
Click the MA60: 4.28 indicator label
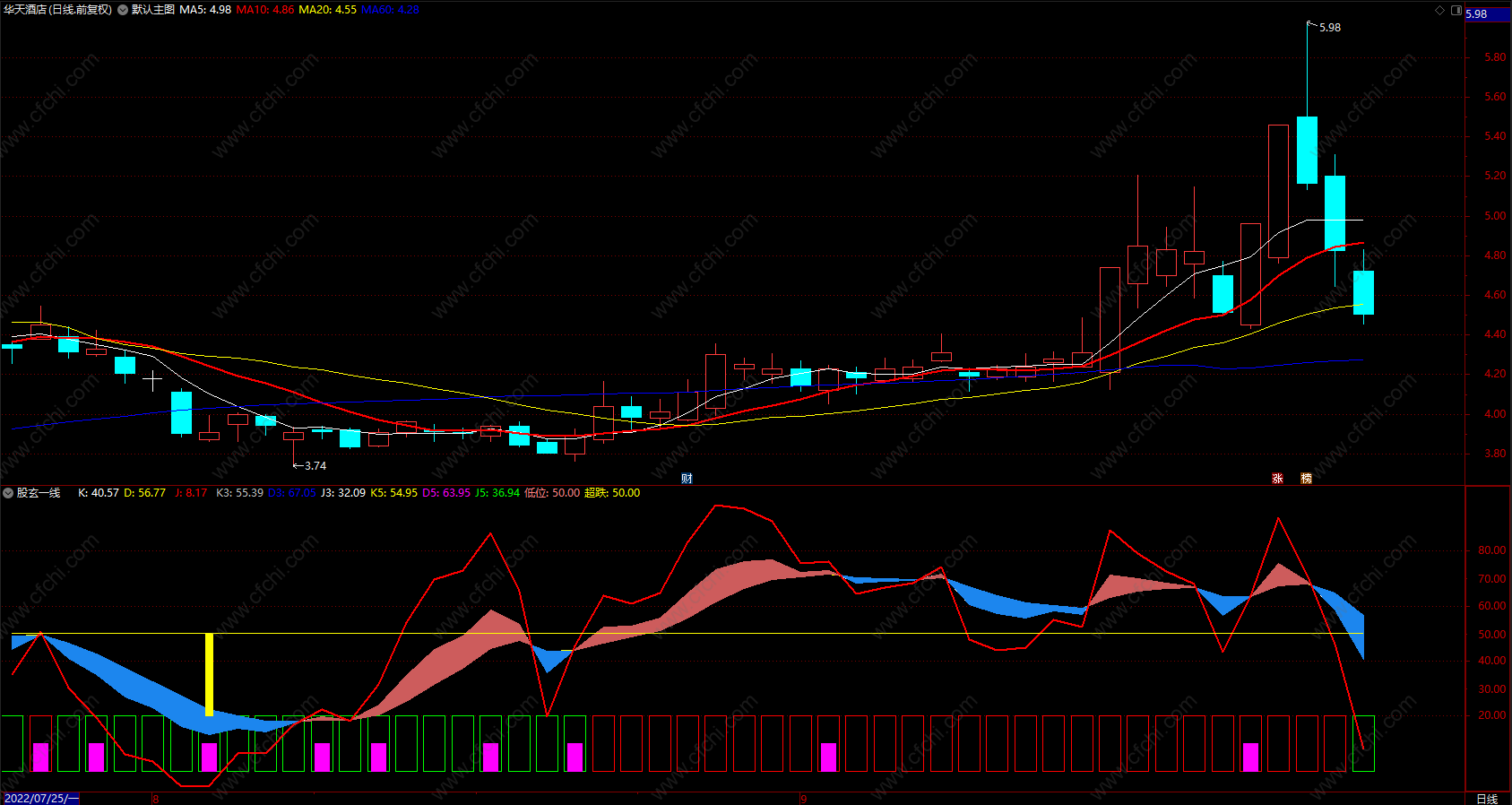[x=390, y=10]
